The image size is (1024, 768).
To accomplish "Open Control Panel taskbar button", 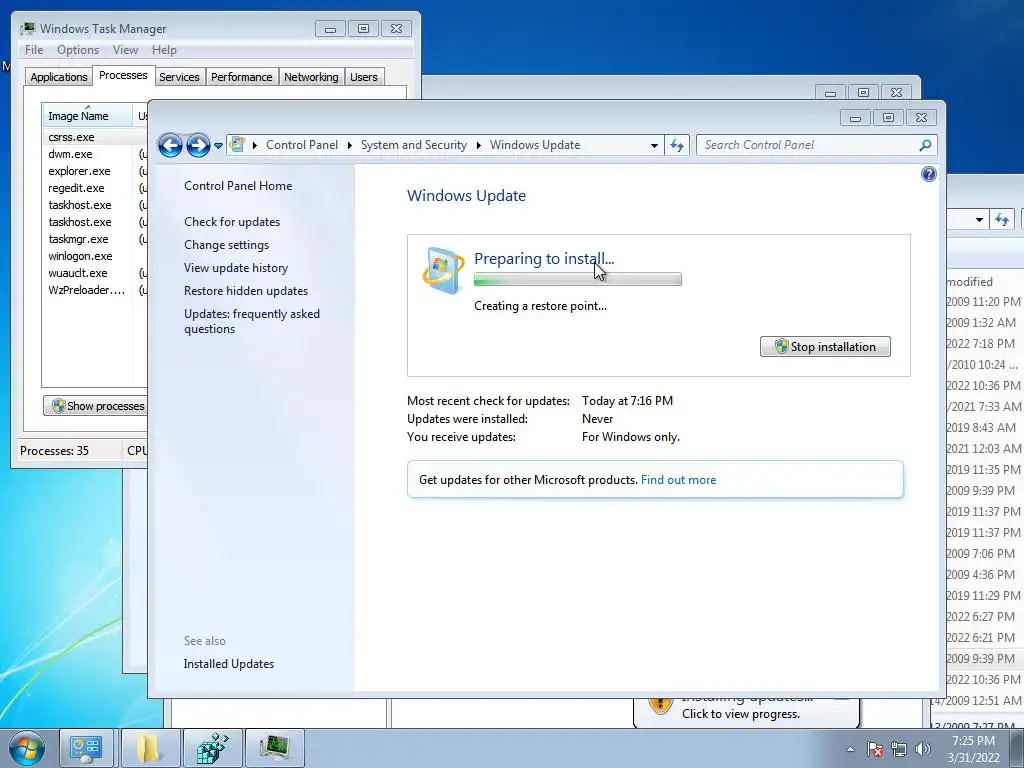I will pyautogui.click(x=87, y=748).
